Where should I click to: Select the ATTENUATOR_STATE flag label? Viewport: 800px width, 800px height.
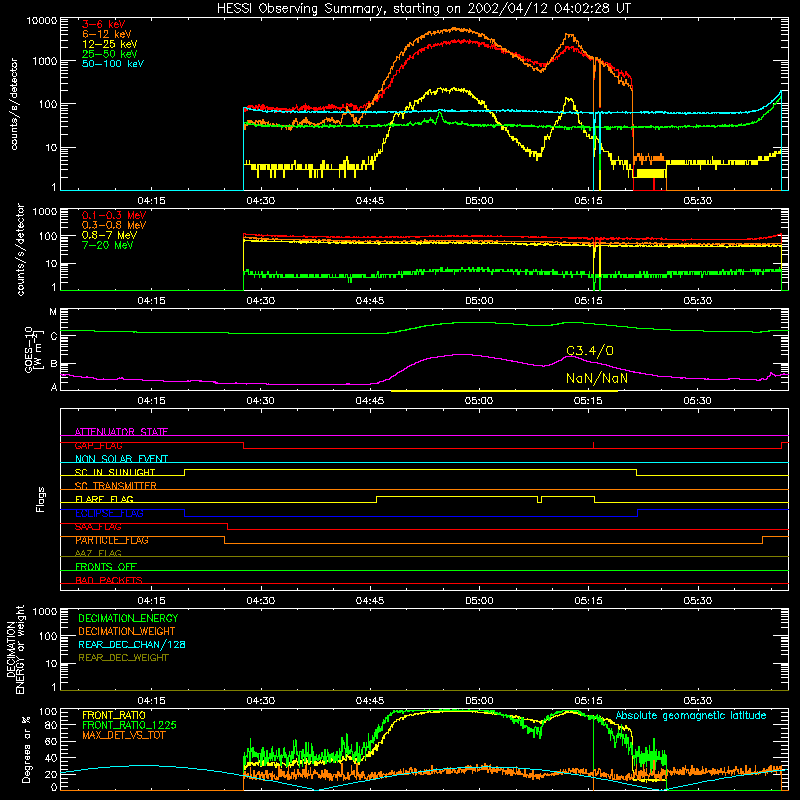121,432
